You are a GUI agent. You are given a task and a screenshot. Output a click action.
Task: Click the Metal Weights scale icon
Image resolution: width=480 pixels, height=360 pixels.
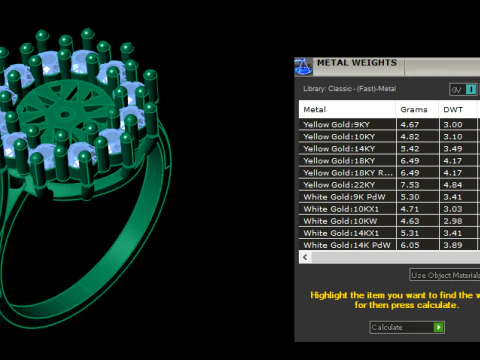point(303,66)
